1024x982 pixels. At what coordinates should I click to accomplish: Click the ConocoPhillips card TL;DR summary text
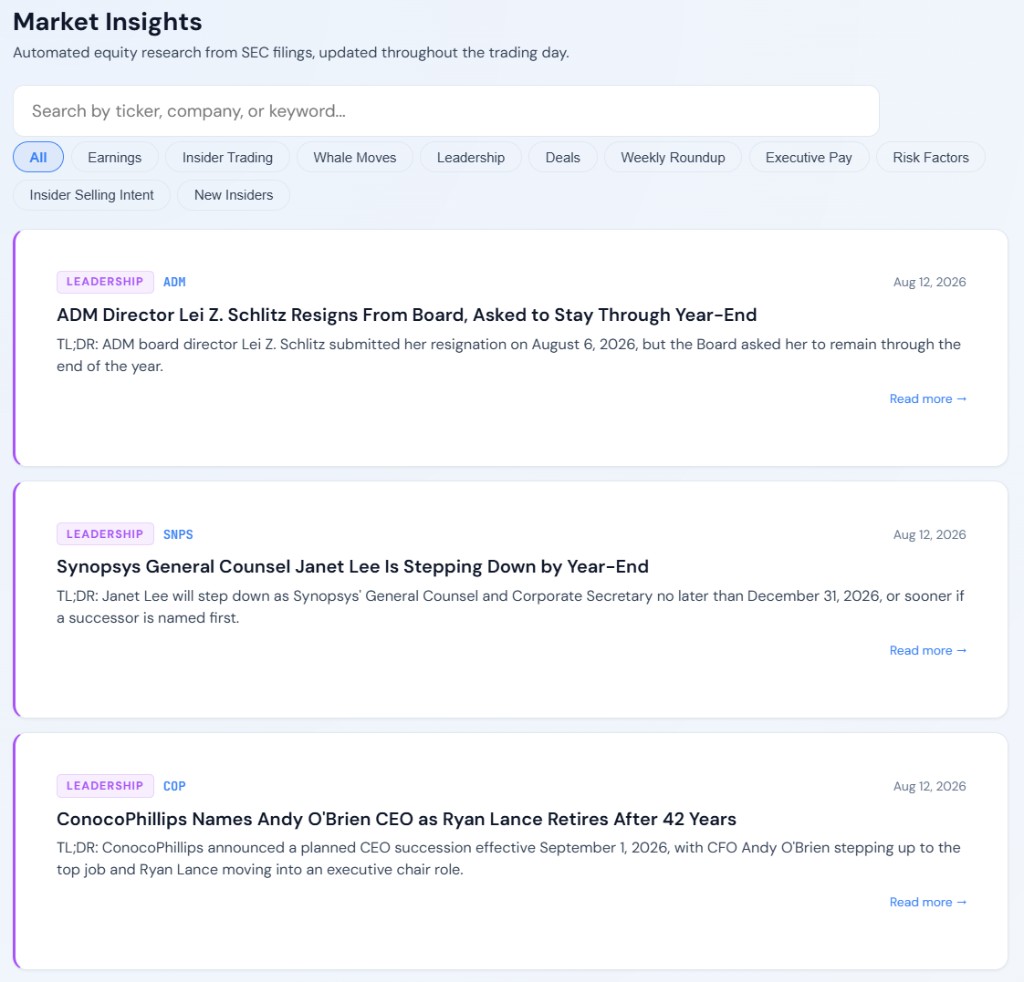pyautogui.click(x=509, y=859)
